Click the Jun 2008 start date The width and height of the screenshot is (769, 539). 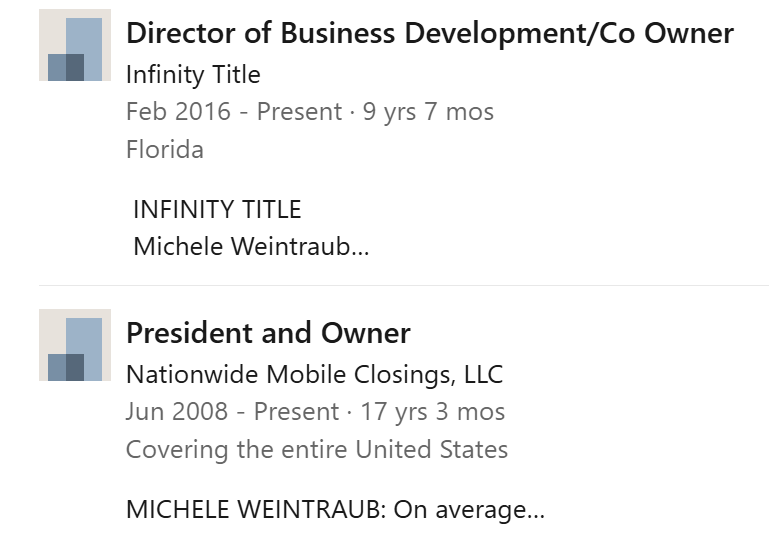pyautogui.click(x=177, y=411)
